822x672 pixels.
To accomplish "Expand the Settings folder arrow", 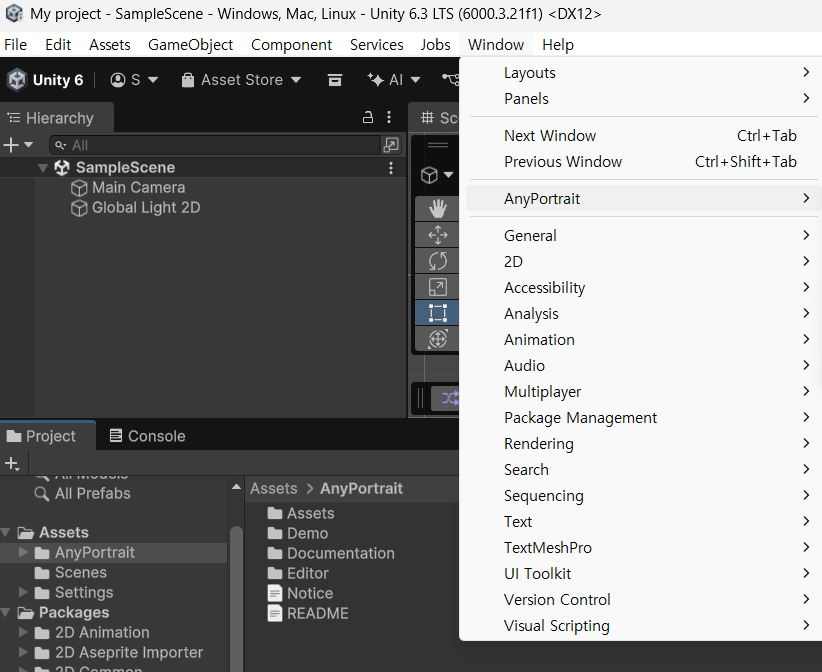I will pyautogui.click(x=23, y=592).
